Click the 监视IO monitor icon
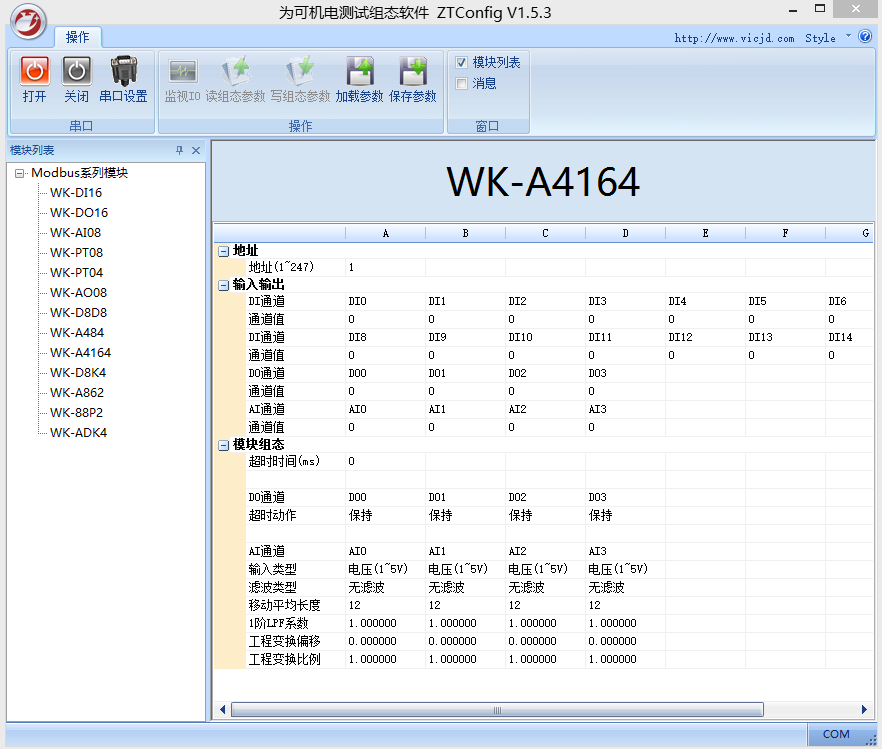This screenshot has height=749, width=882. click(x=182, y=72)
